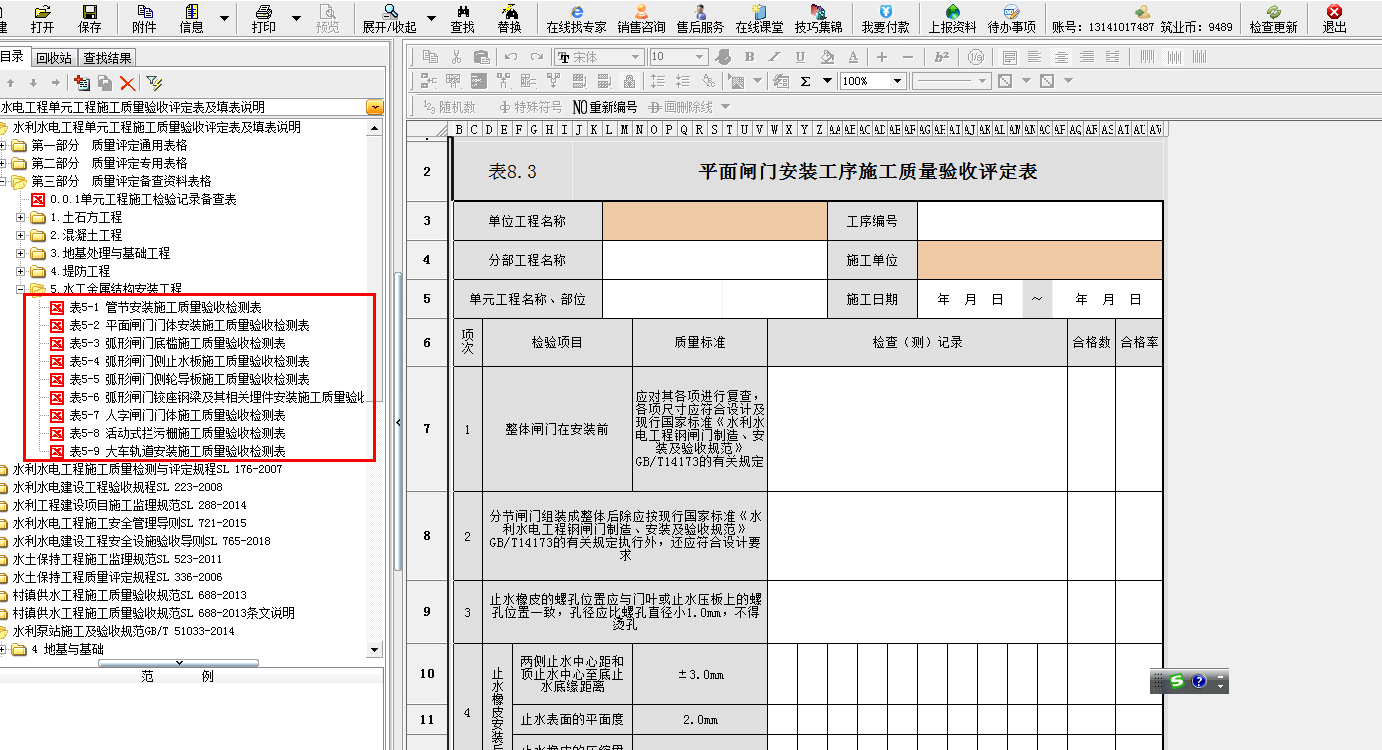Click the 打印 (Print) icon
Screen dimensions: 1382x750
(x=264, y=18)
